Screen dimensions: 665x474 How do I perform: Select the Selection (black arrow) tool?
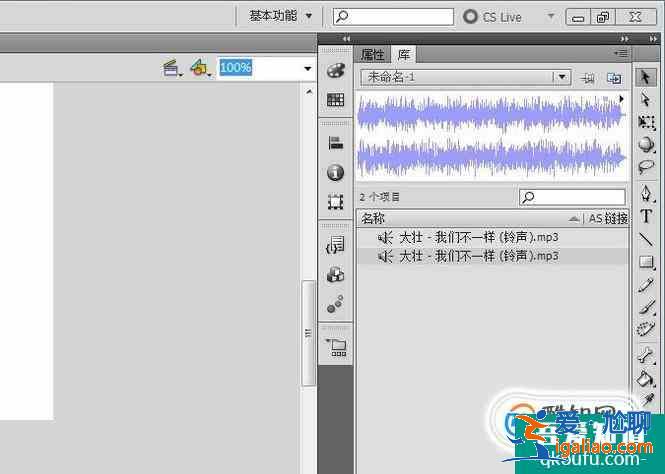click(x=645, y=77)
